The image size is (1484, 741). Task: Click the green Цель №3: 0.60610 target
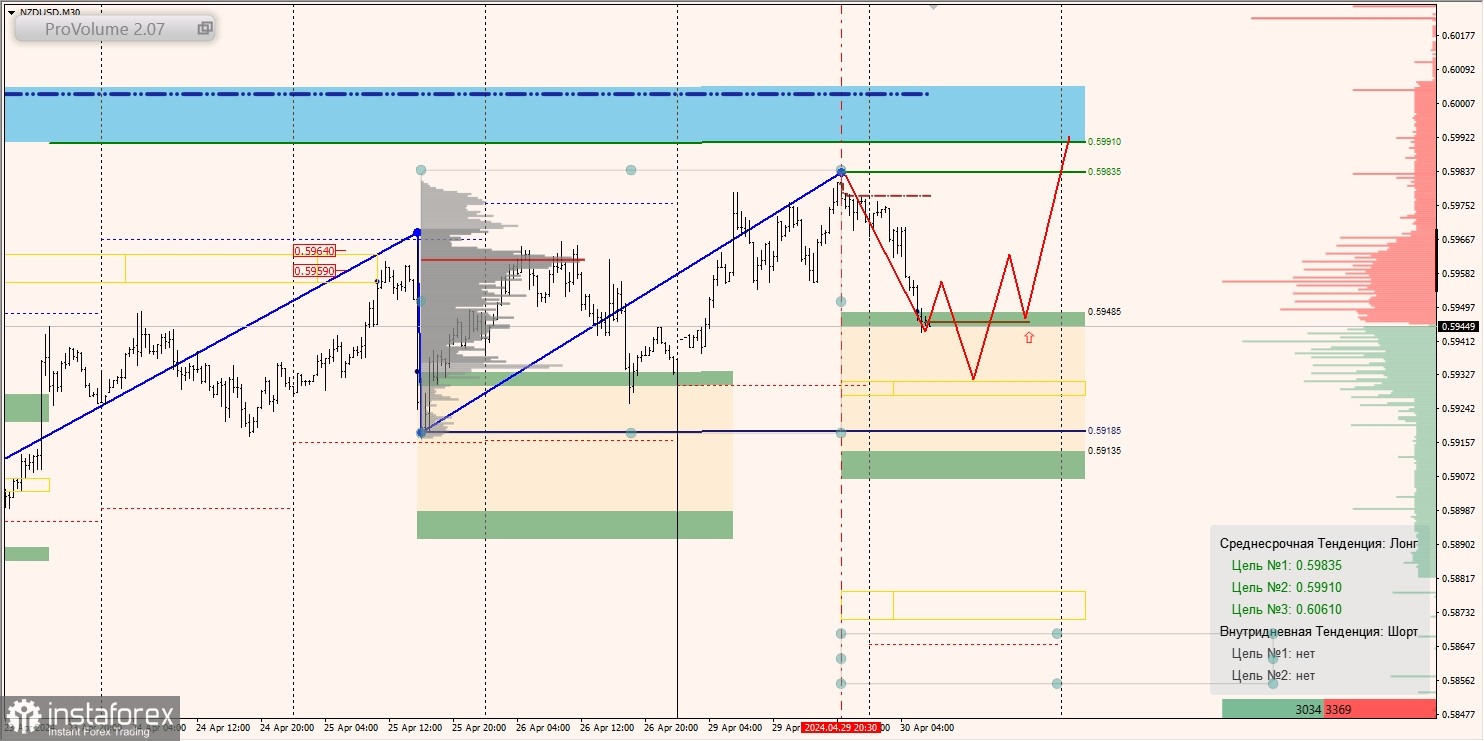point(1287,609)
